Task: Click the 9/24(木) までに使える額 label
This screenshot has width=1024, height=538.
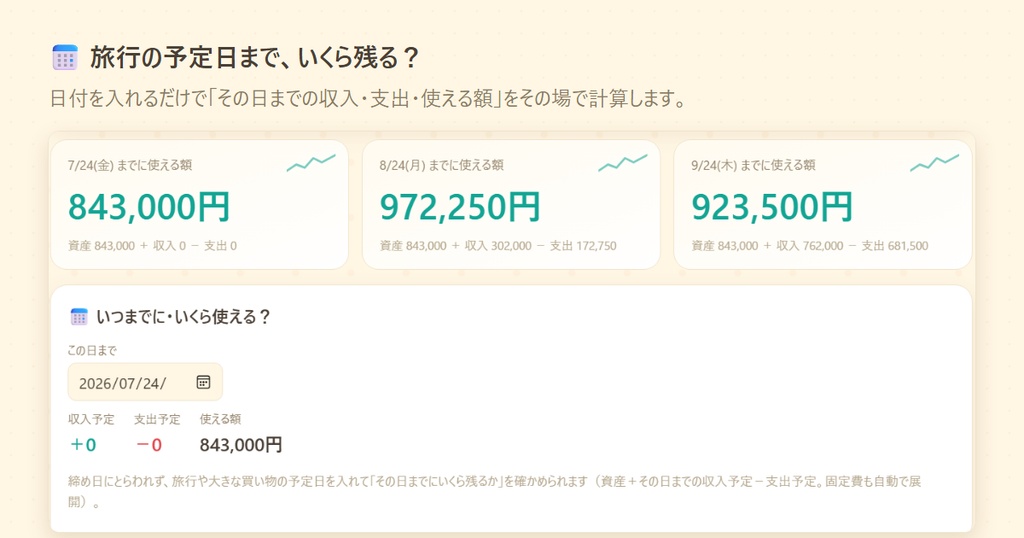Action: coord(753,165)
